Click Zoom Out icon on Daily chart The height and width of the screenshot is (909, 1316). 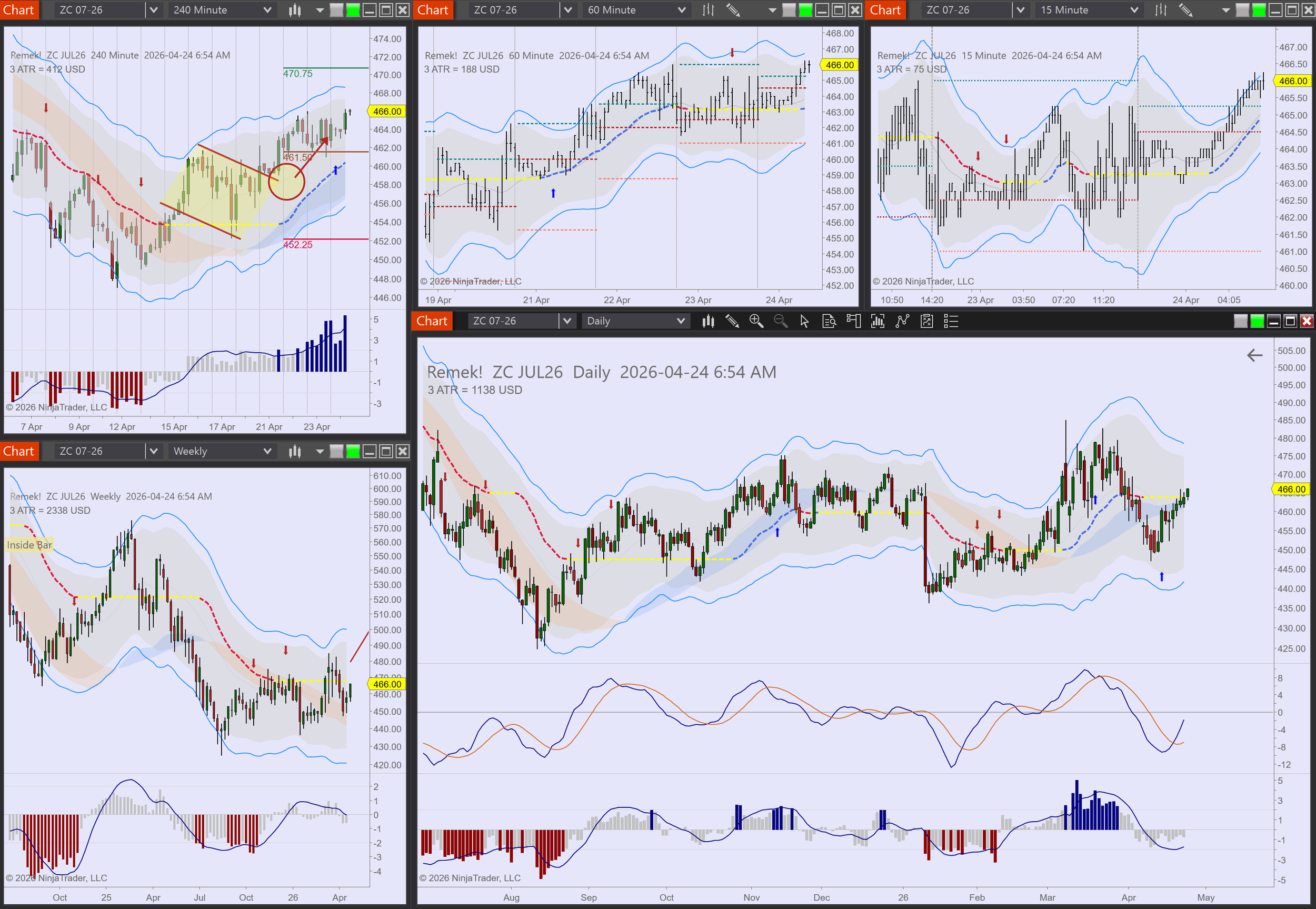click(780, 321)
